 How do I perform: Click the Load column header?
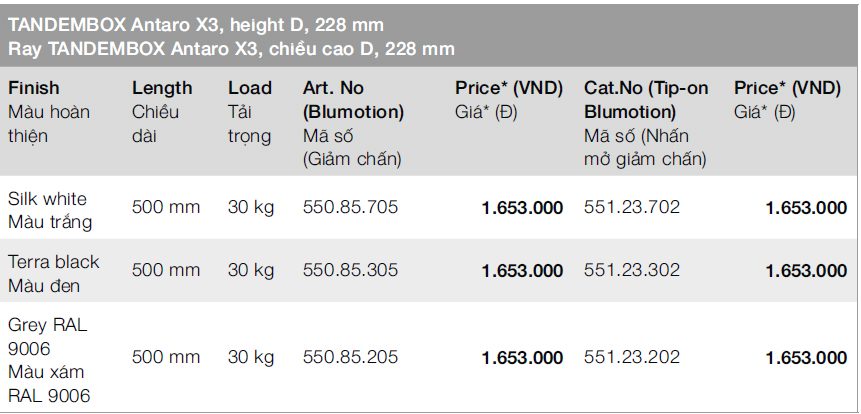249,88
